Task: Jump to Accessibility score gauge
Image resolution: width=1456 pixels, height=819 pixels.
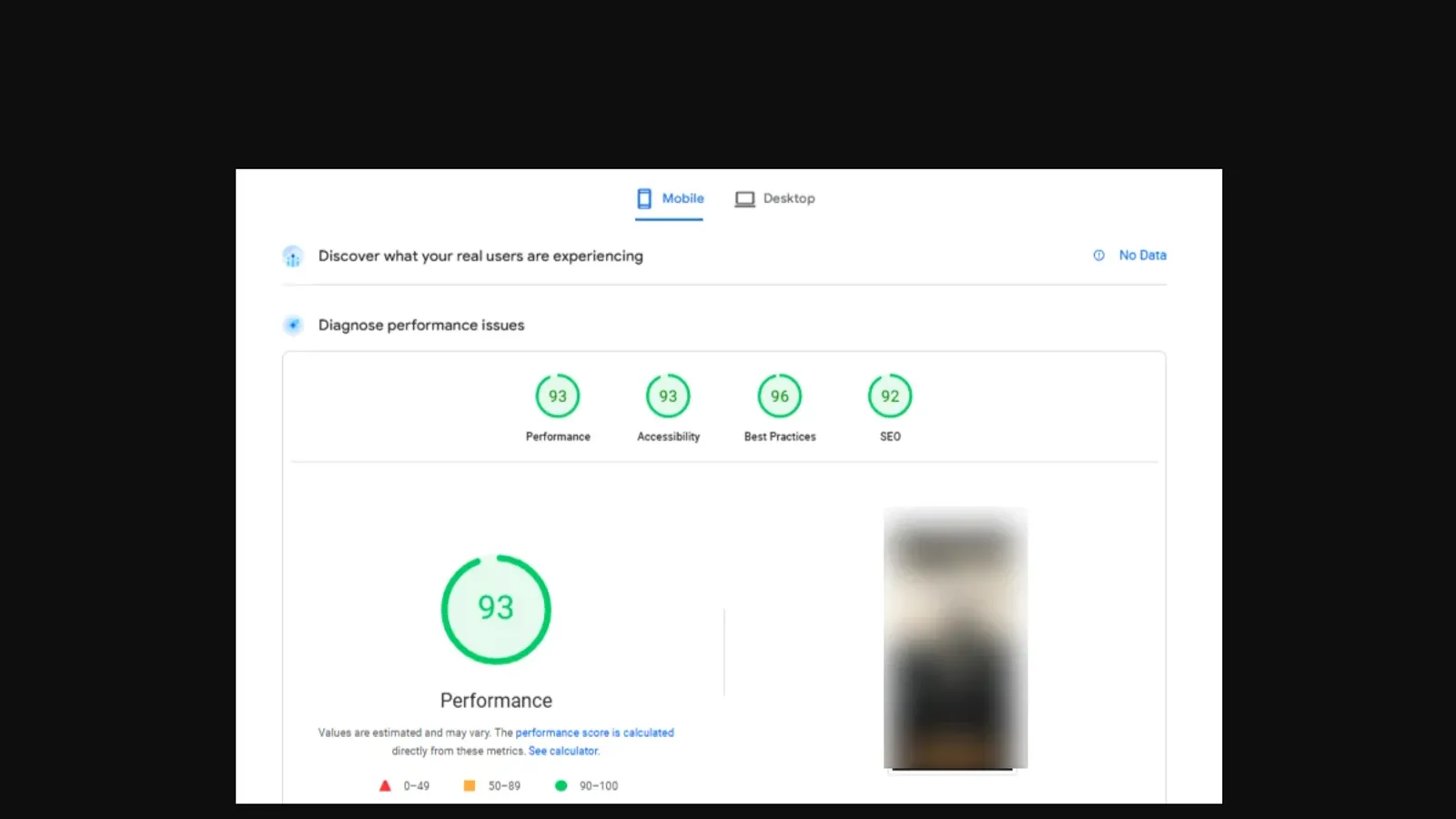Action: [x=668, y=396]
